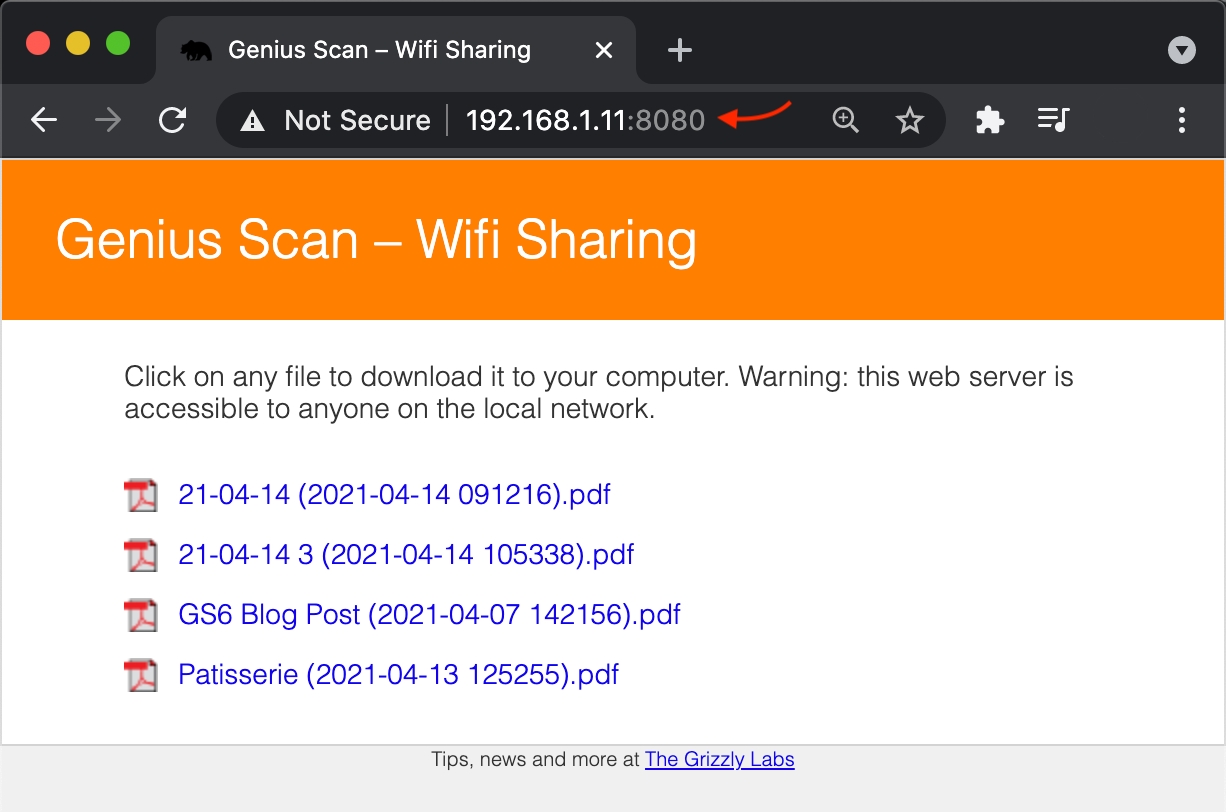Screen dimensions: 1226x812
Task: Close the Genius Scan – Wifi Sharing tab
Action: point(604,50)
